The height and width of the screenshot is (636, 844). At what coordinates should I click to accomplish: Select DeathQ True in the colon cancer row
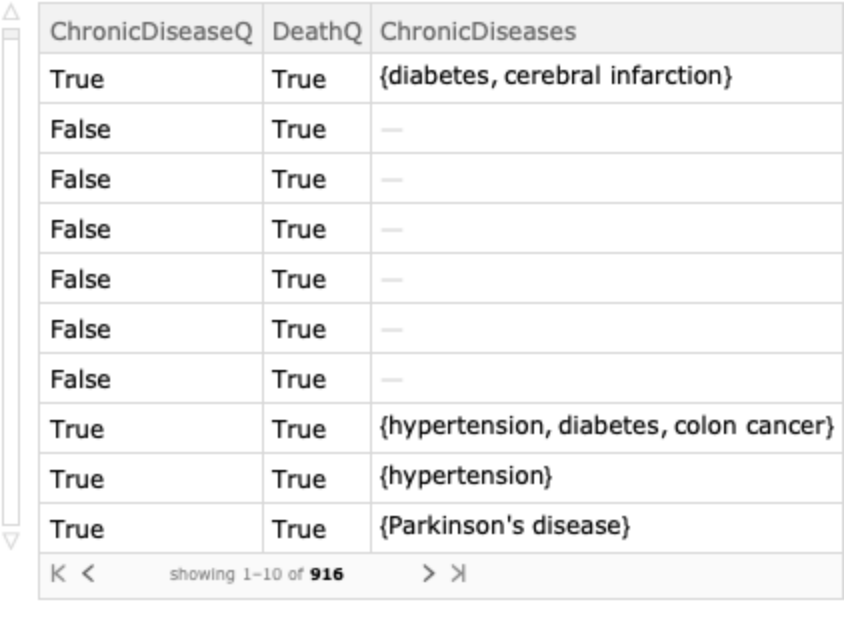299,429
